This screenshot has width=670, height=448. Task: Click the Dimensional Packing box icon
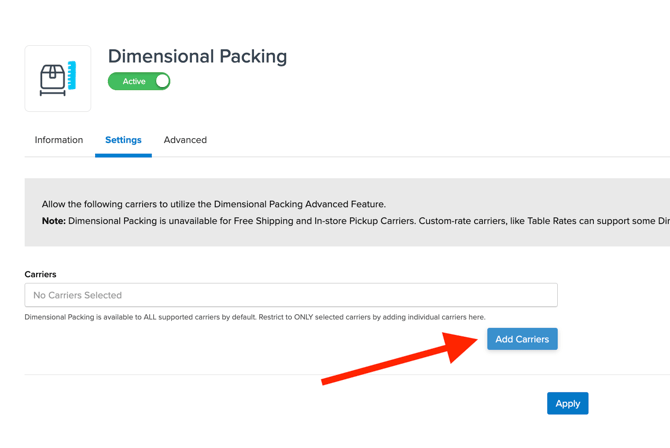click(x=54, y=79)
